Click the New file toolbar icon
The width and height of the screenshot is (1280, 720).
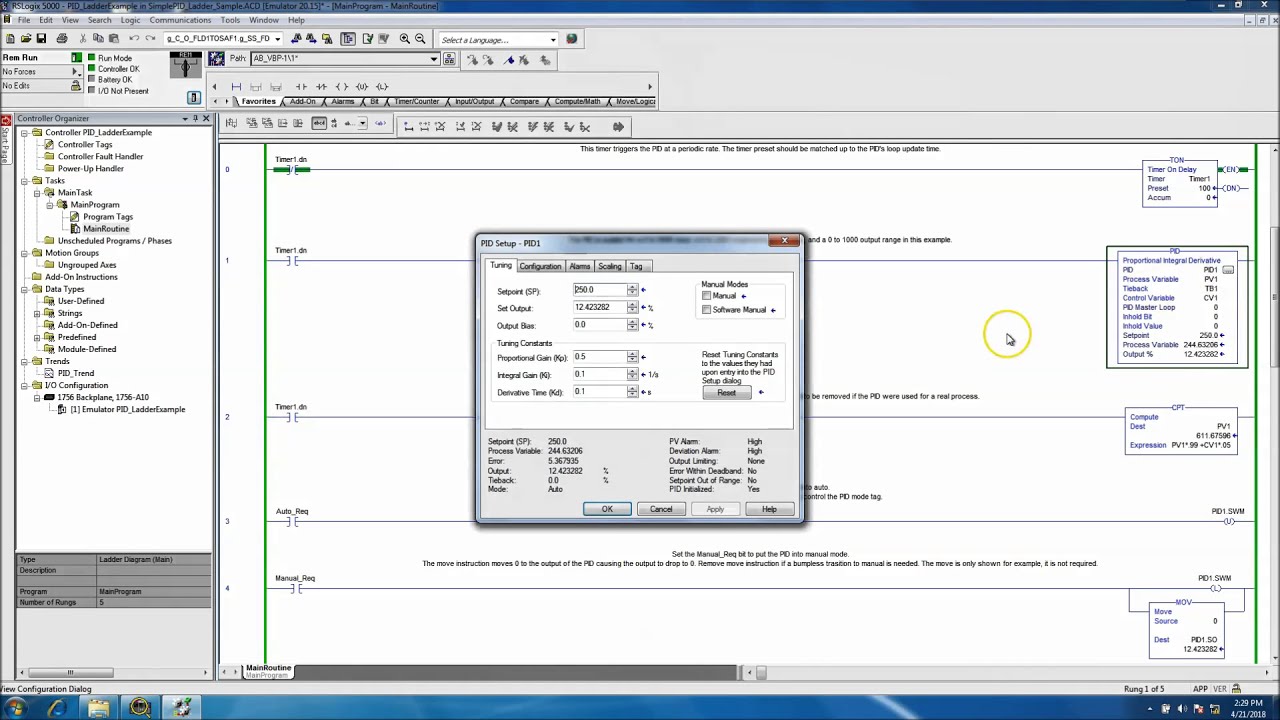coord(9,39)
